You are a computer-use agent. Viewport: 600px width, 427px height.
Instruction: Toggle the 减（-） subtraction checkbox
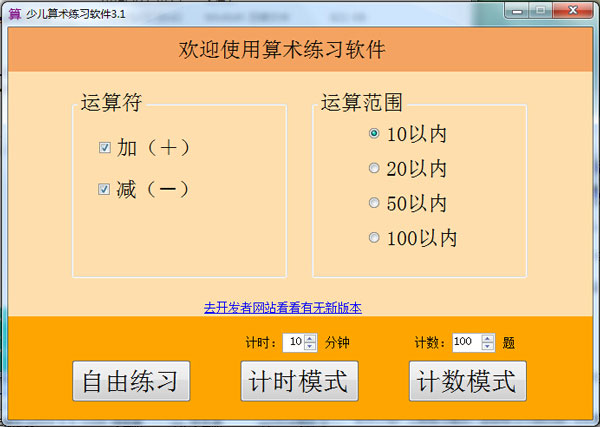105,189
